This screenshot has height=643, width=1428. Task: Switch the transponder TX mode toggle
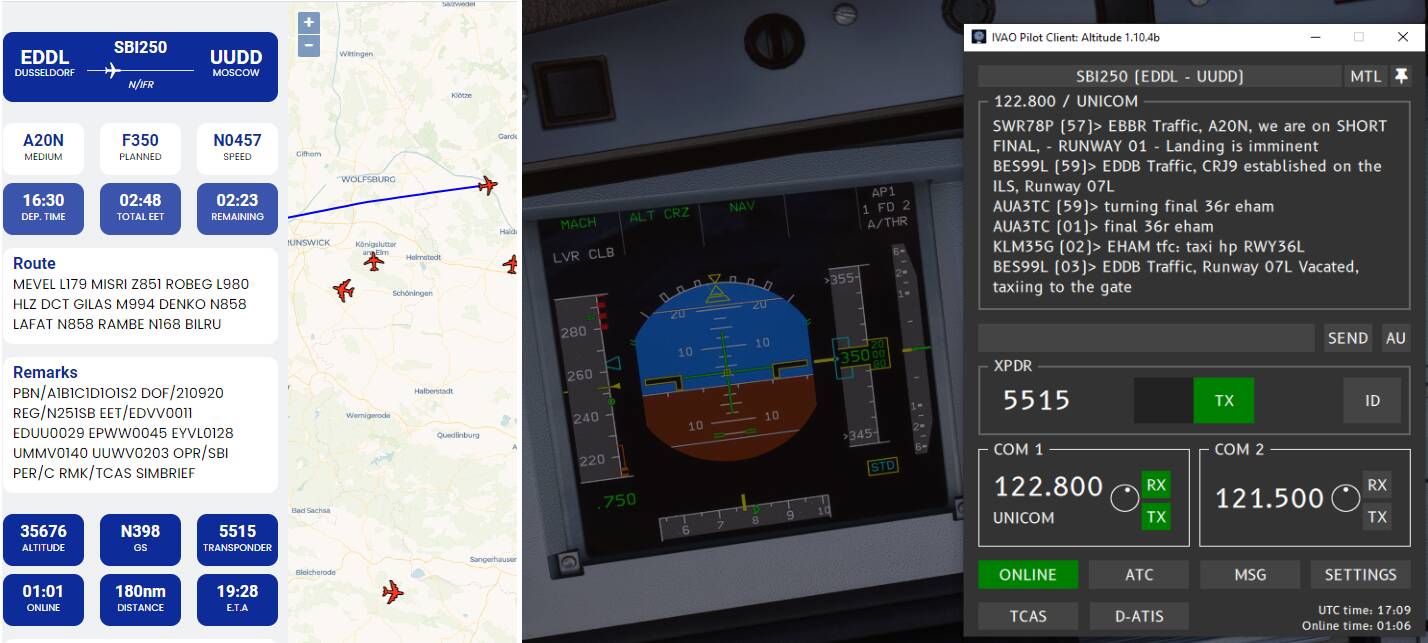(x=1223, y=400)
